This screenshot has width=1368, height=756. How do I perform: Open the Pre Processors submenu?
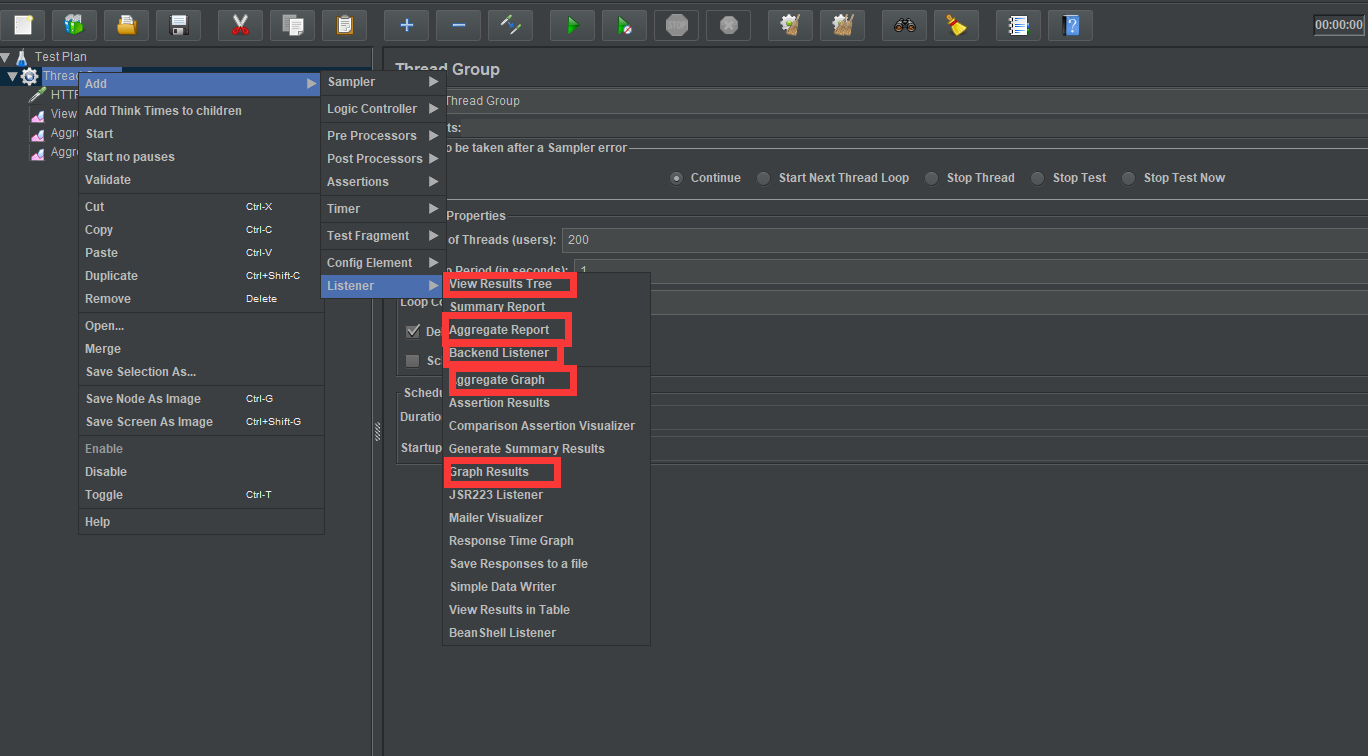pyautogui.click(x=384, y=136)
